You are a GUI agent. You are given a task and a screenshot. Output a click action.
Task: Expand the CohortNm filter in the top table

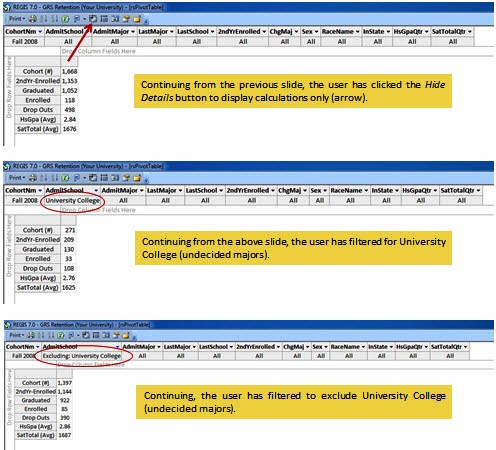40,32
